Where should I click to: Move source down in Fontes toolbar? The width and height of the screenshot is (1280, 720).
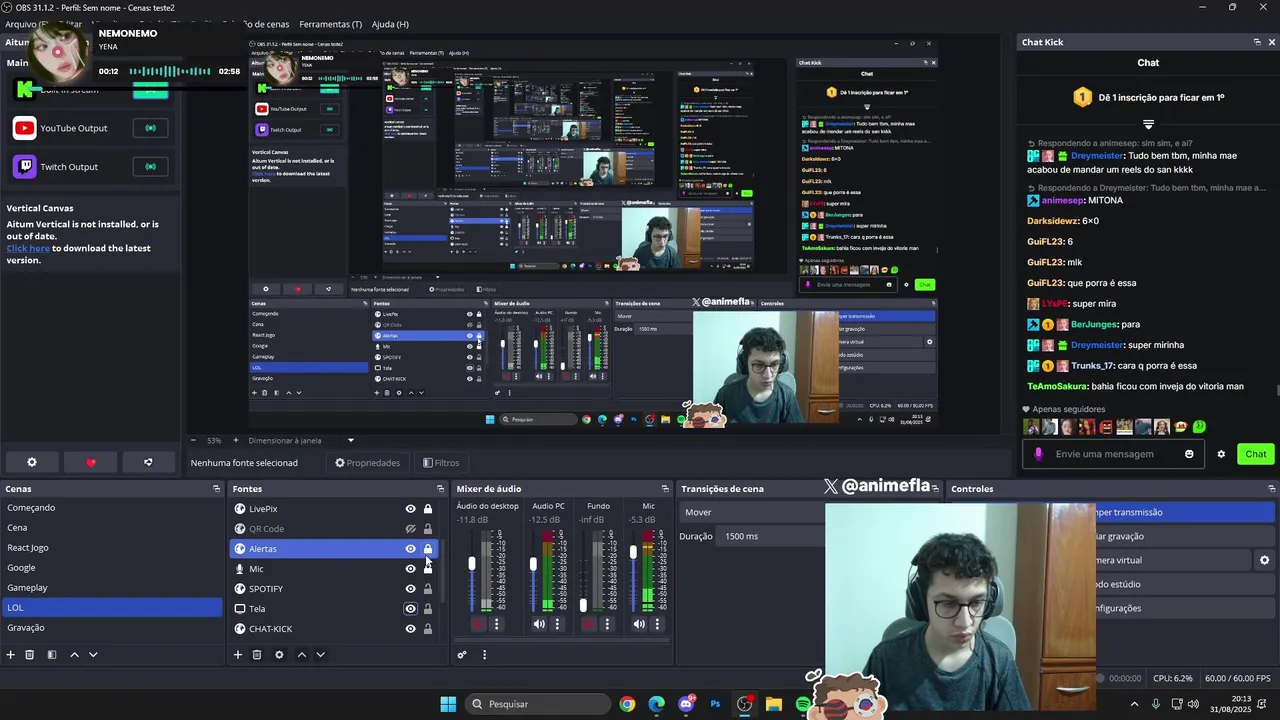(320, 655)
